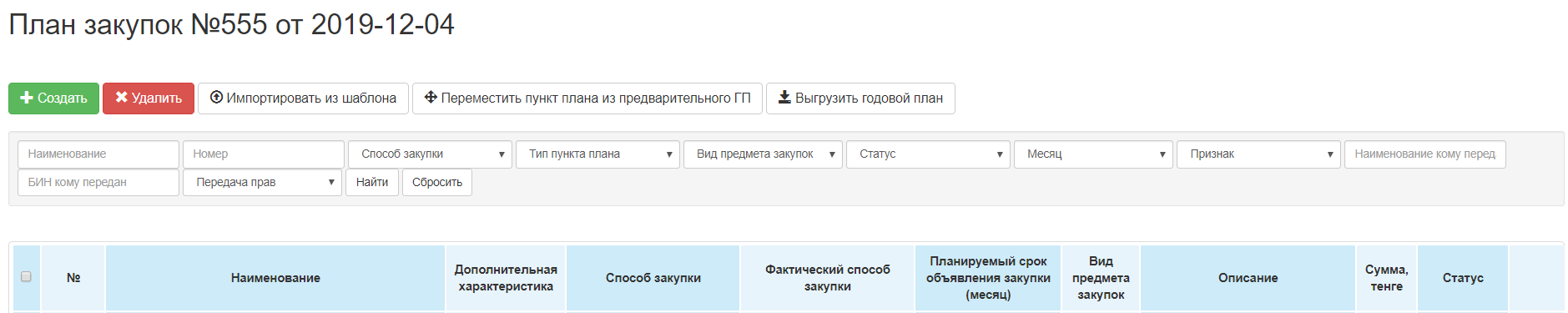The image size is (1568, 313).
Task: Open the Вид предмета закупок dropdown
Action: [x=764, y=154]
